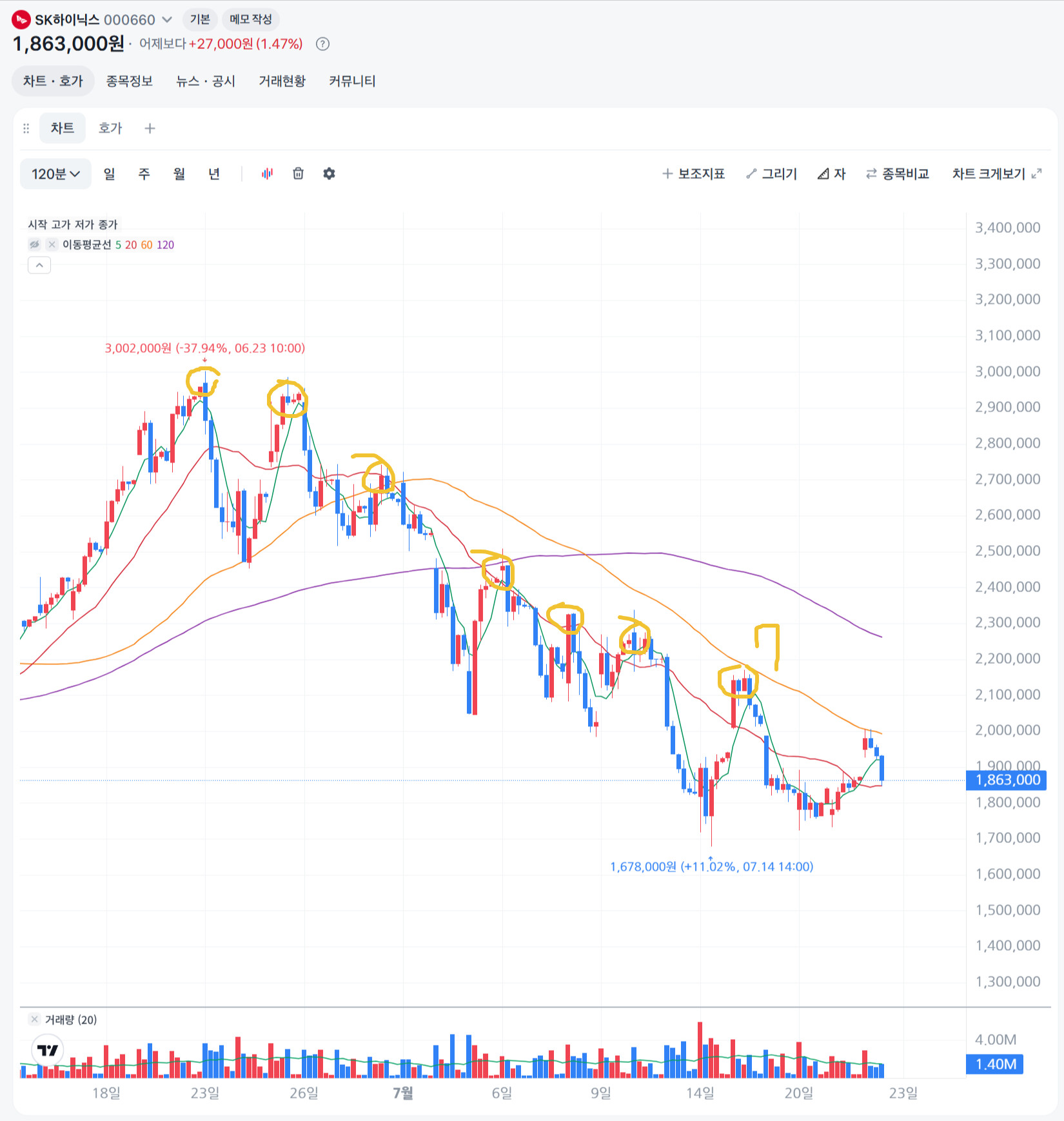Click the 3,000,000 price axis label
This screenshot has height=1121, width=1064.
pos(1008,372)
